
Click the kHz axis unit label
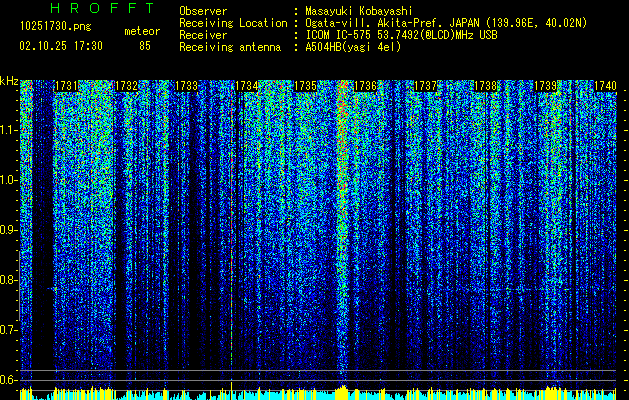point(9,81)
